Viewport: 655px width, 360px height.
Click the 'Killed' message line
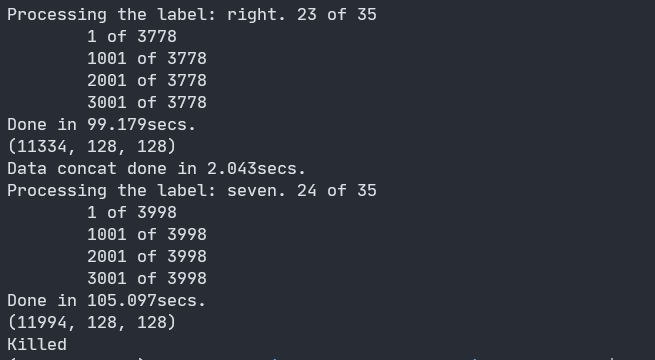(37, 345)
